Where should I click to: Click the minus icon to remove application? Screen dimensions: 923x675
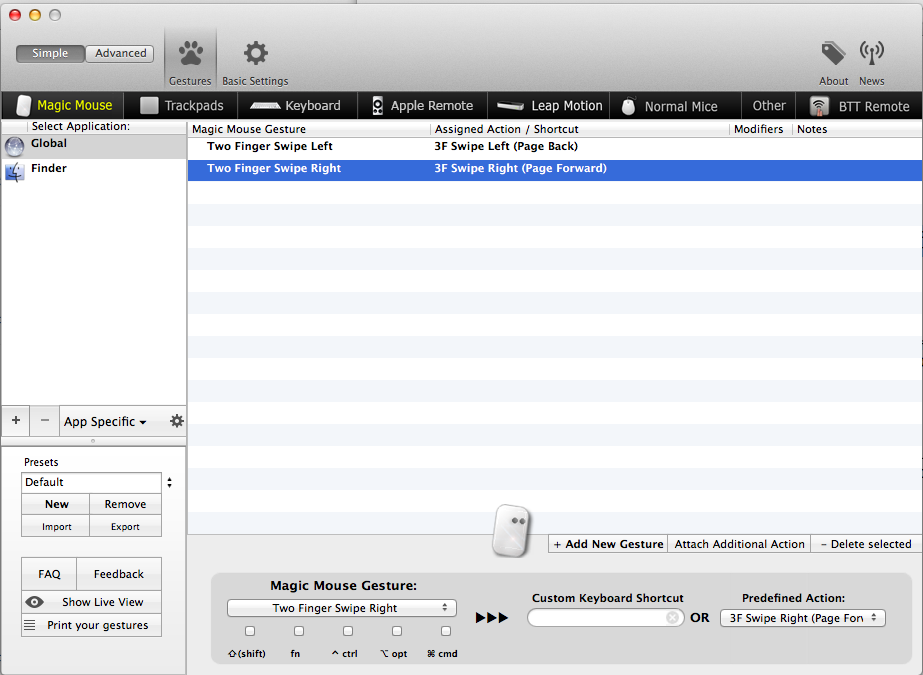click(x=45, y=421)
